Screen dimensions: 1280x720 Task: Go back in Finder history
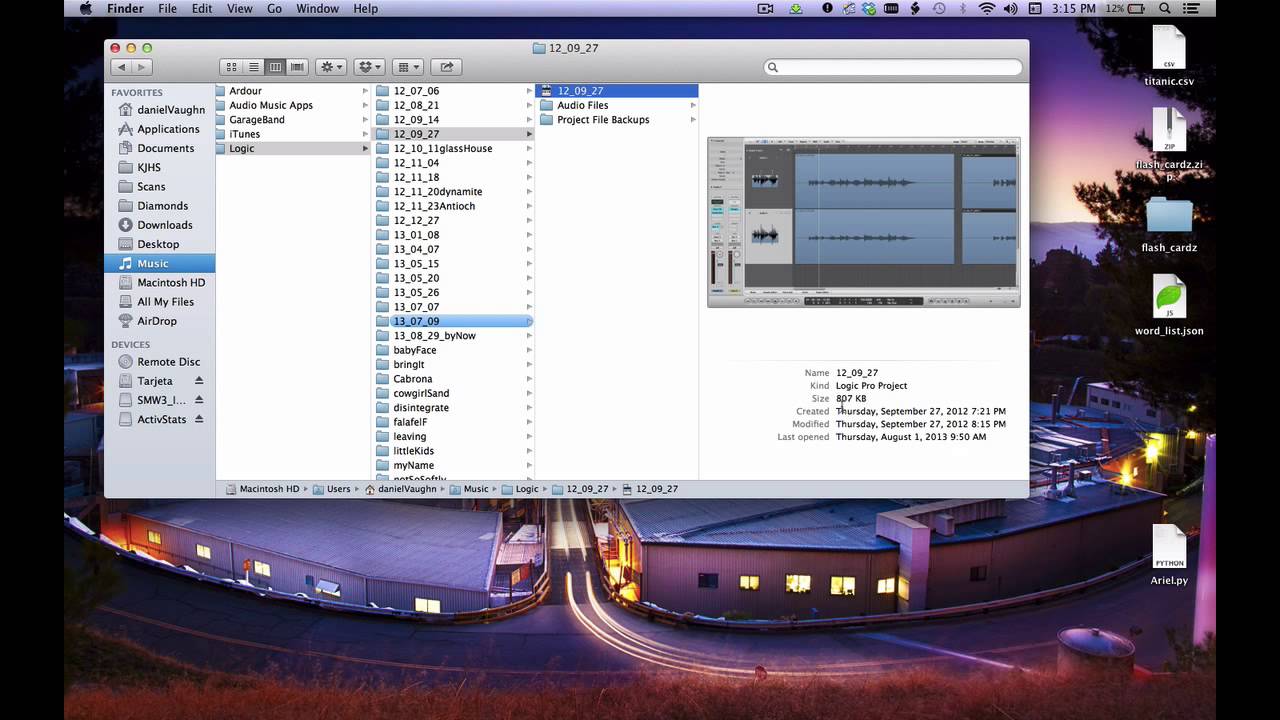122,67
